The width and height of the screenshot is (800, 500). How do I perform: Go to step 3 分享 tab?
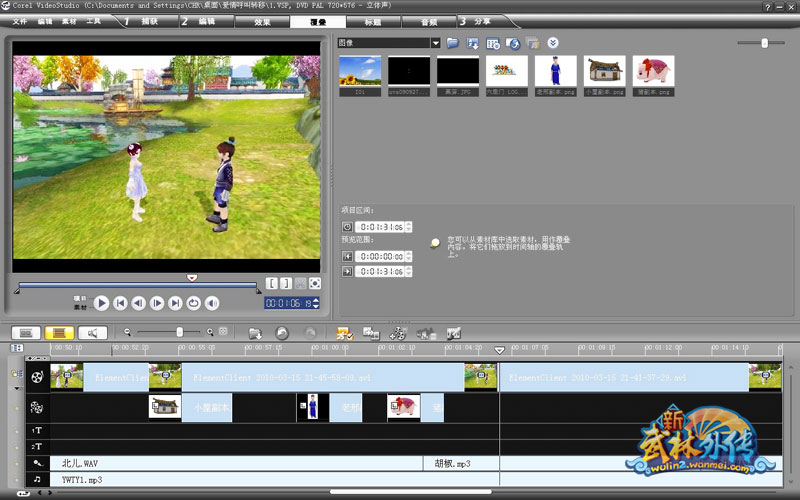pos(482,21)
